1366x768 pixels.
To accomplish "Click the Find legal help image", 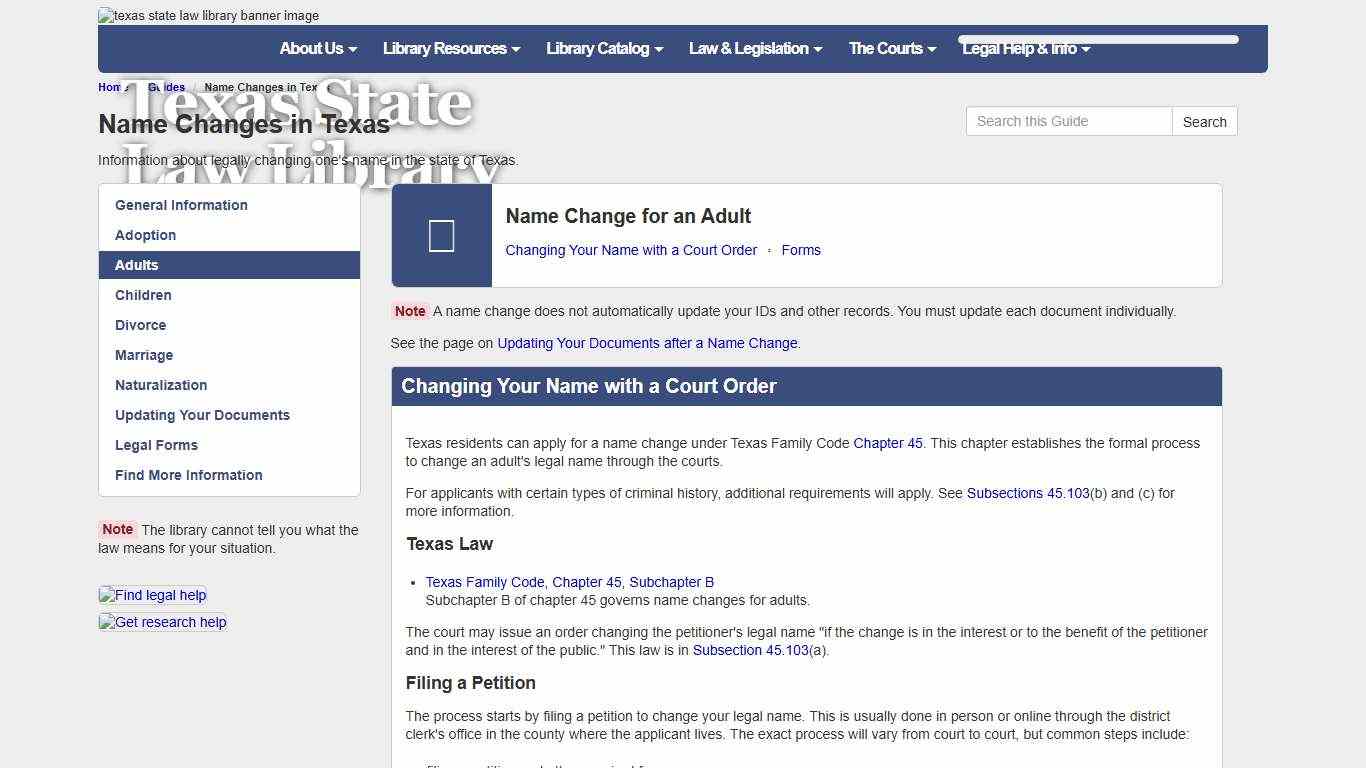I will tap(152, 595).
